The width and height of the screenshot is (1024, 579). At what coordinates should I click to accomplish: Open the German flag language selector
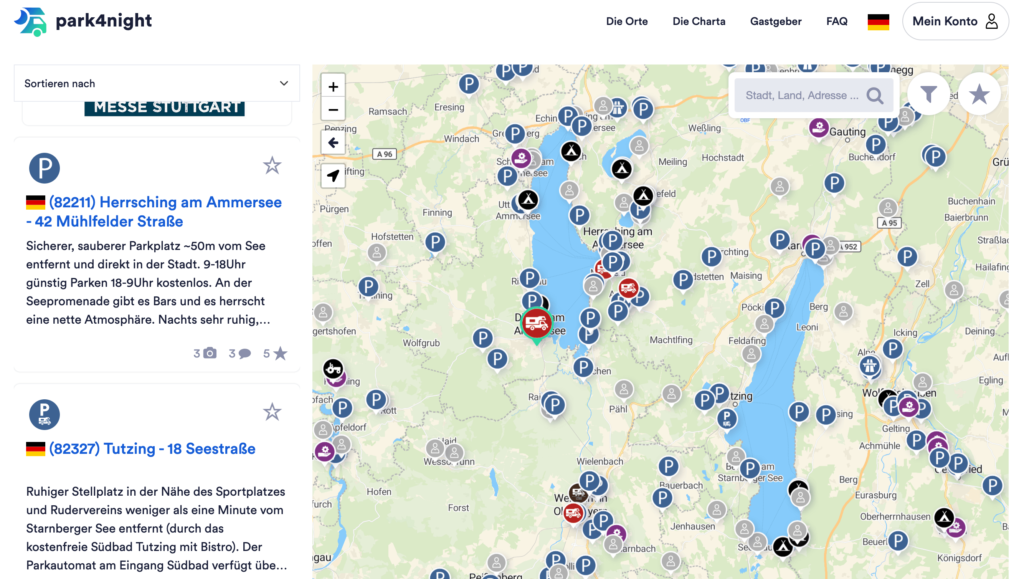[878, 22]
